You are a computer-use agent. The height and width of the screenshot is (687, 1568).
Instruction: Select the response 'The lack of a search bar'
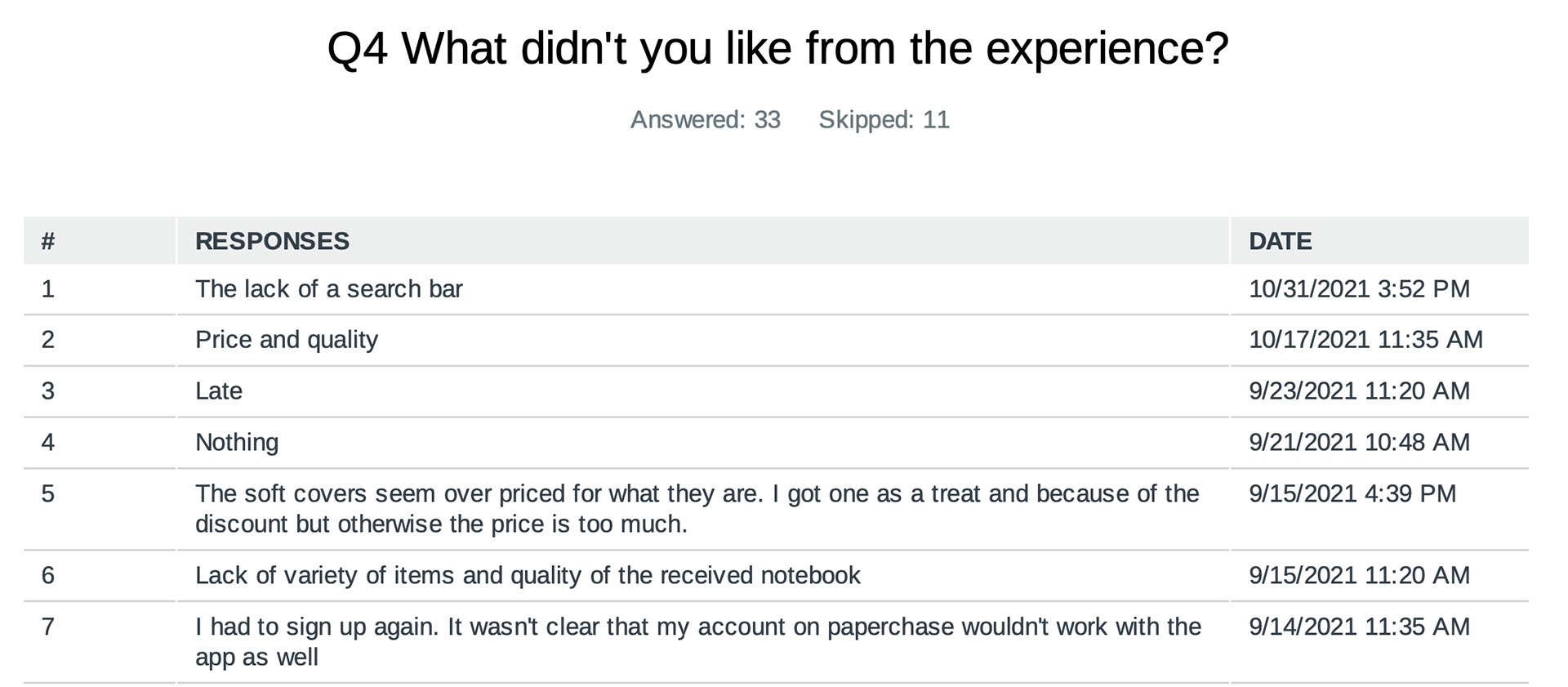(328, 289)
